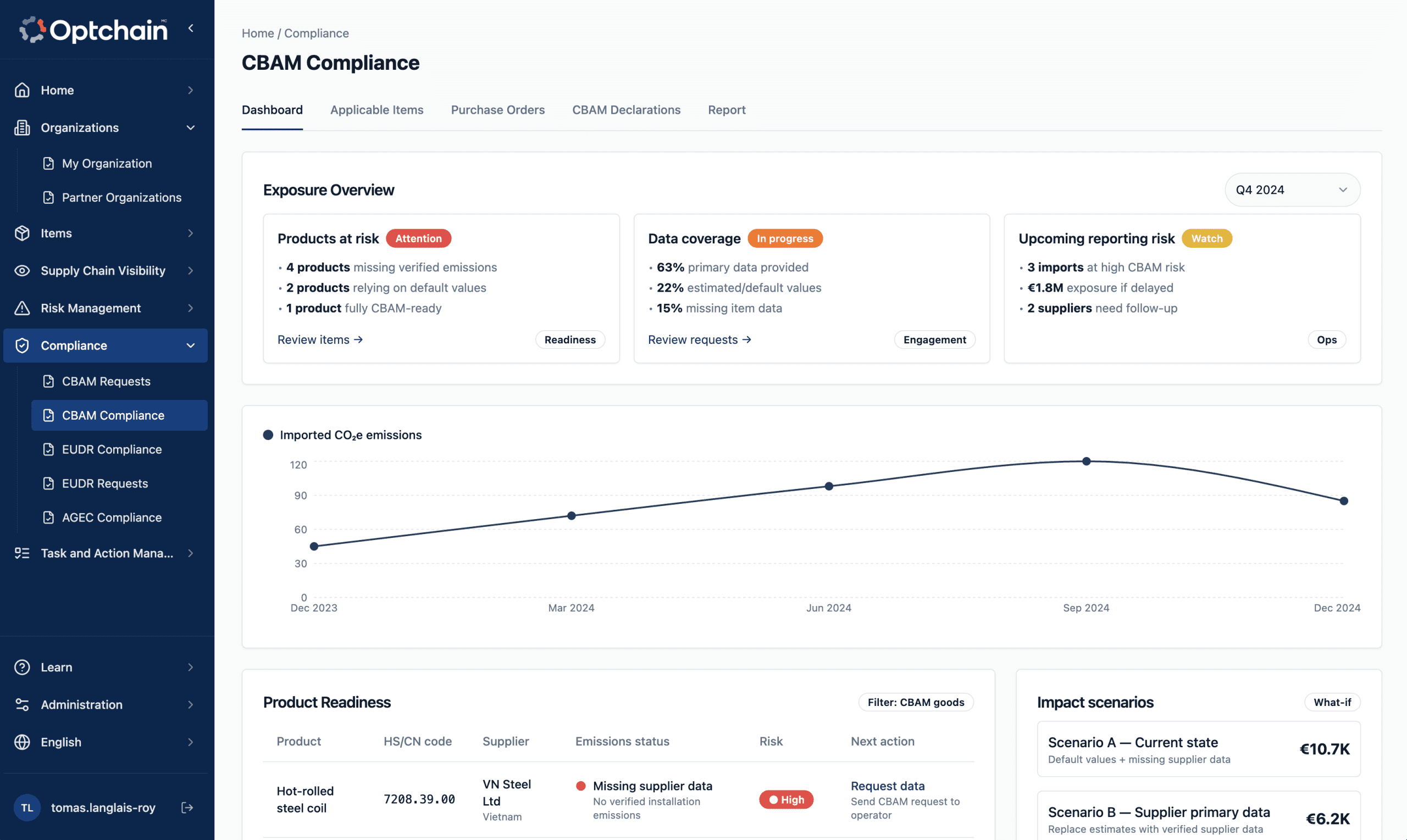
Task: Click the Sep 2024 chart data point
Action: (1086, 461)
